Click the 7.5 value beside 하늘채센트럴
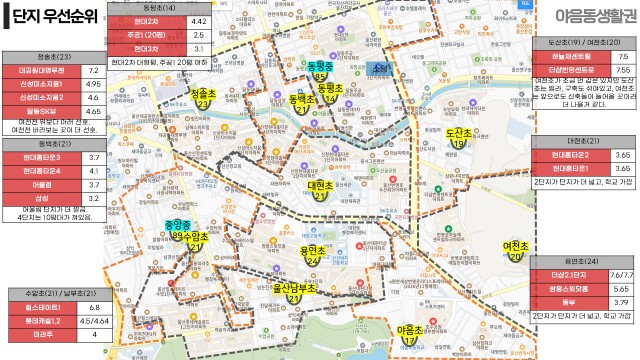This screenshot has width=640, height=360. point(623,57)
